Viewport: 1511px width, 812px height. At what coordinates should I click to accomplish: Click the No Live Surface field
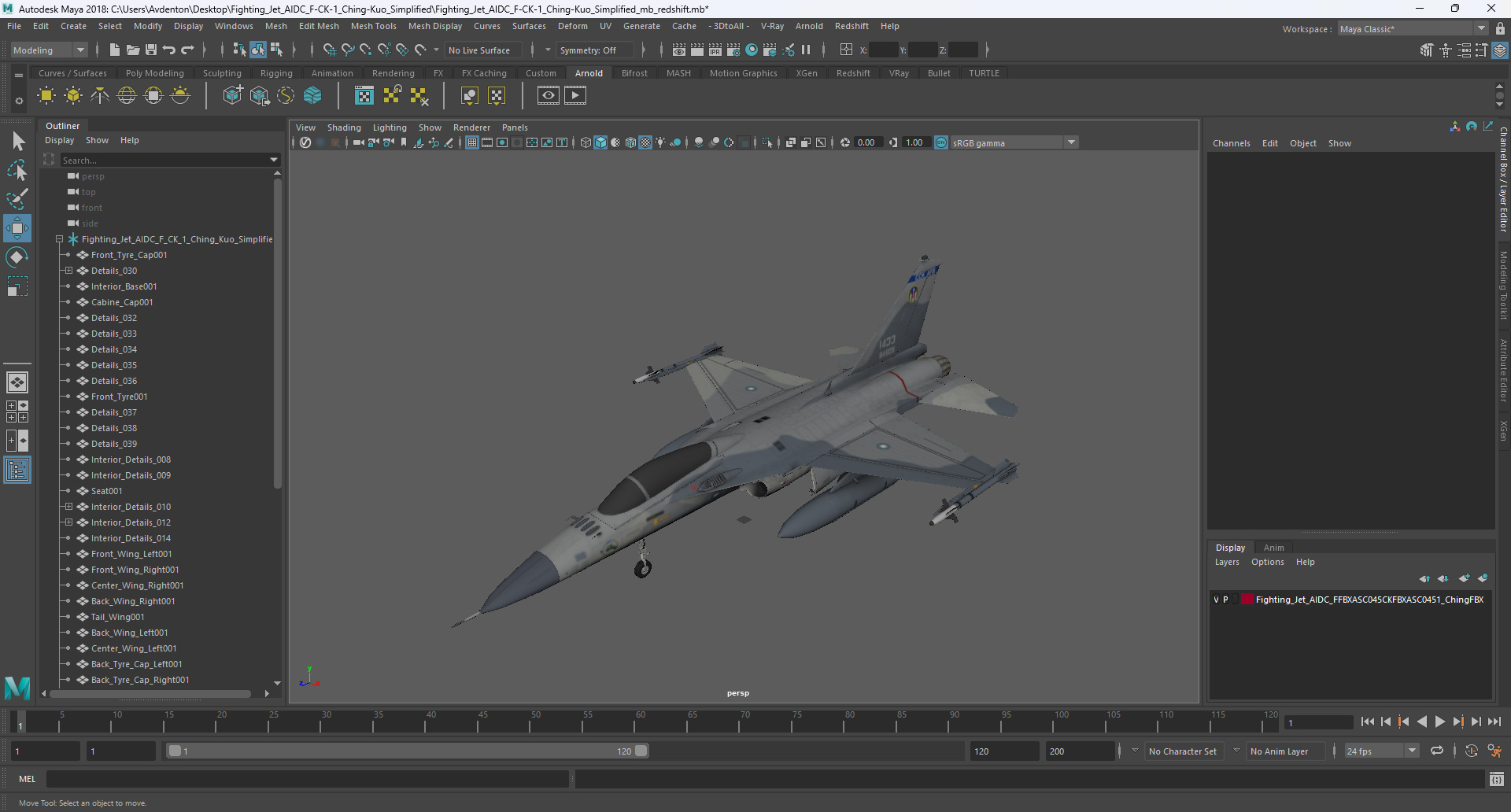[482, 50]
